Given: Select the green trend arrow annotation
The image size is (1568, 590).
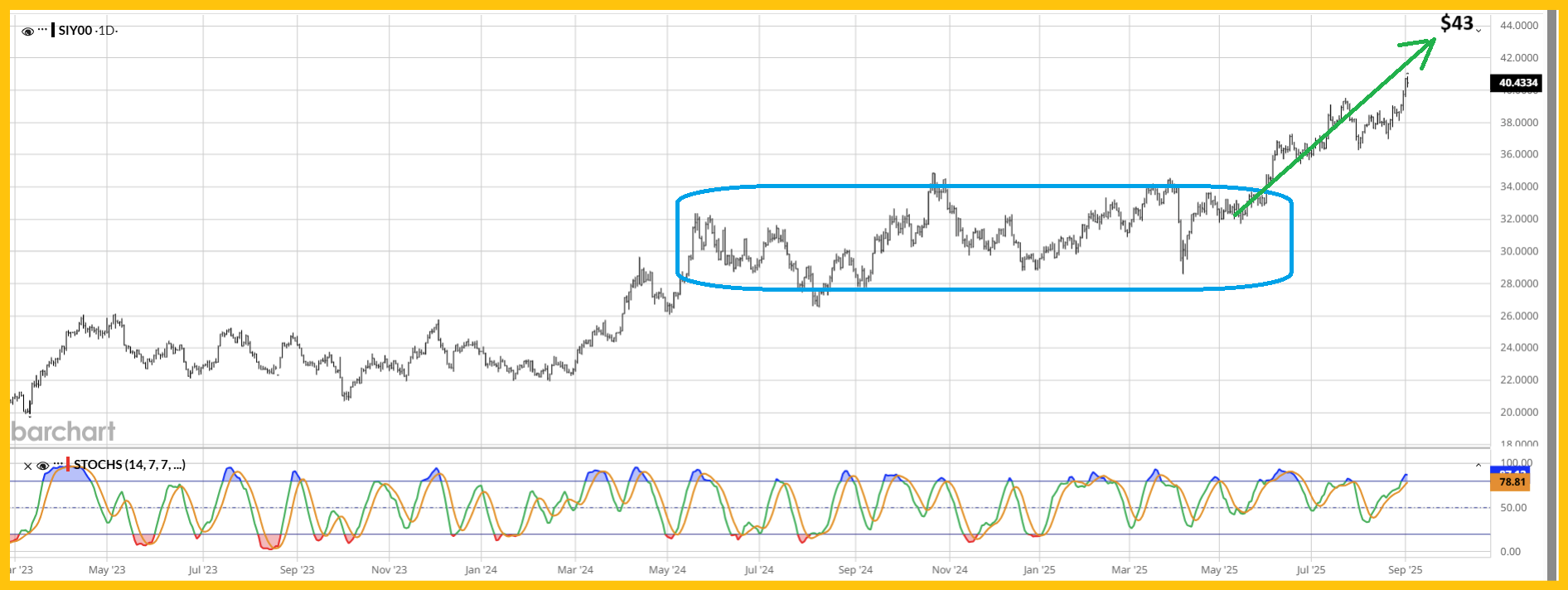Looking at the screenshot, I should click(x=1334, y=128).
